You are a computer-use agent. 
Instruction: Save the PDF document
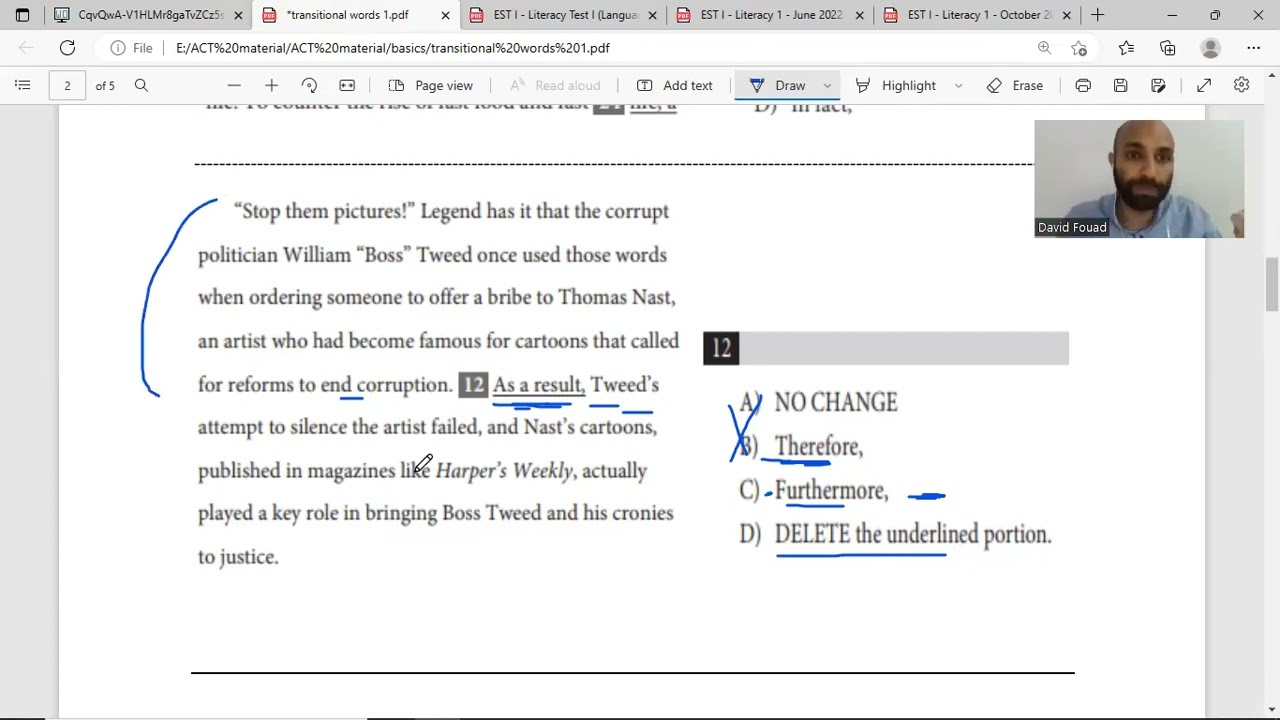[1120, 86]
